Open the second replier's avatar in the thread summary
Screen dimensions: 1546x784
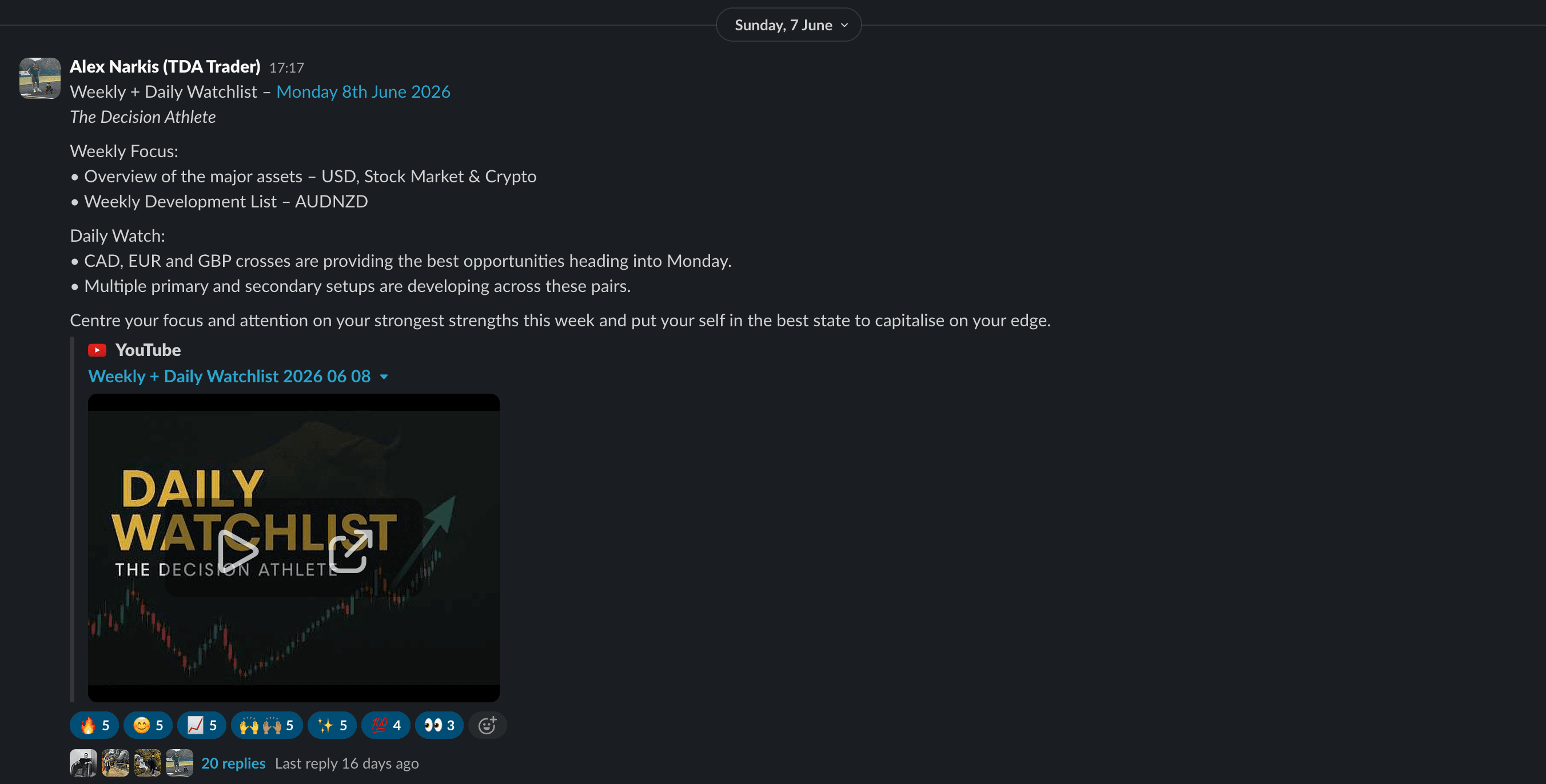[115, 763]
